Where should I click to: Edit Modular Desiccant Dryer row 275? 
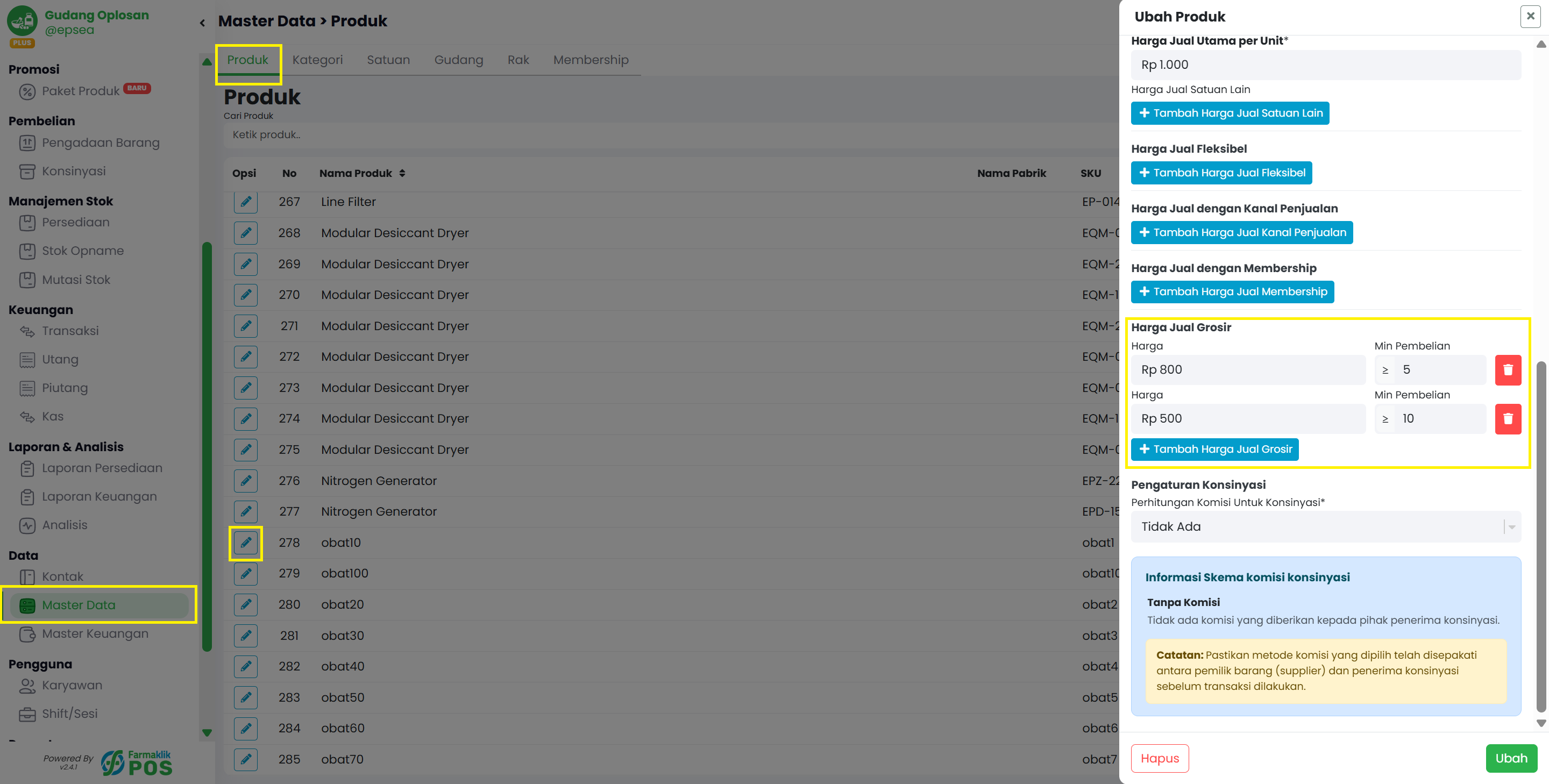coord(245,450)
